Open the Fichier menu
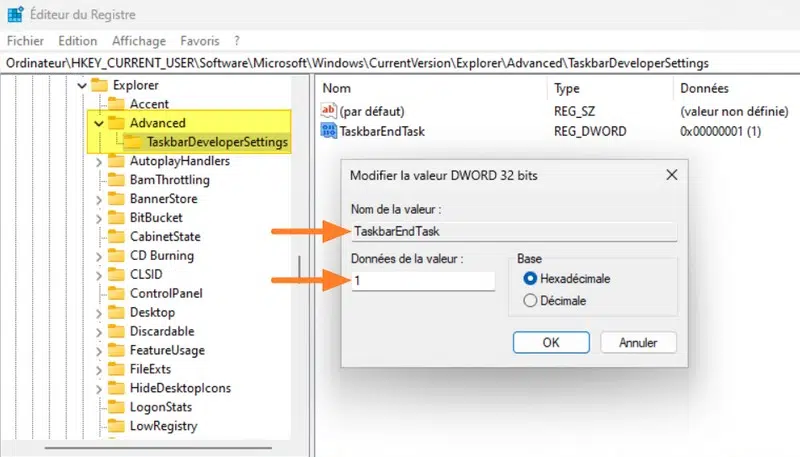 point(25,41)
